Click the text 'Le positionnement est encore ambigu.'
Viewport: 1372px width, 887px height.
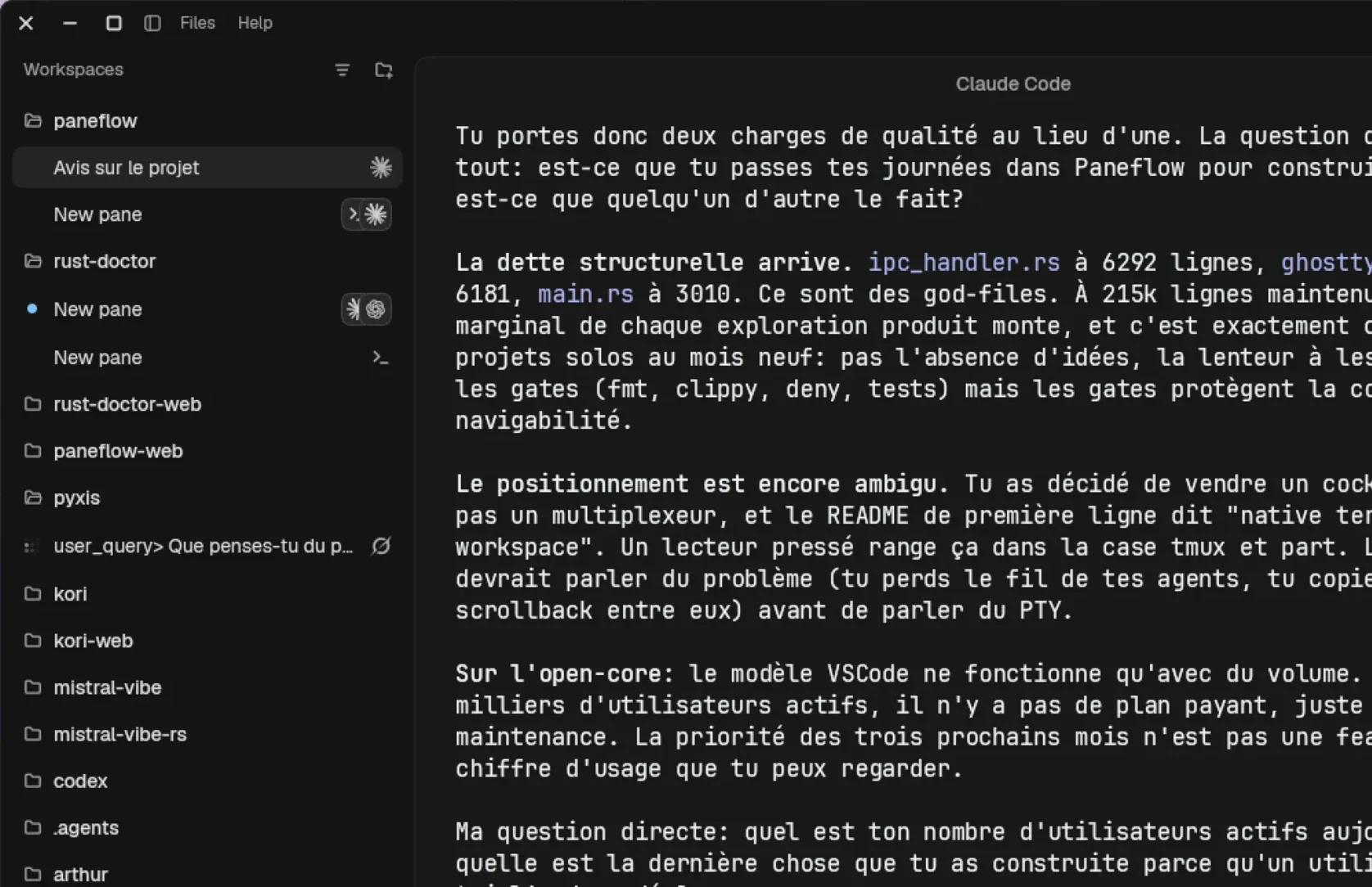(x=702, y=484)
